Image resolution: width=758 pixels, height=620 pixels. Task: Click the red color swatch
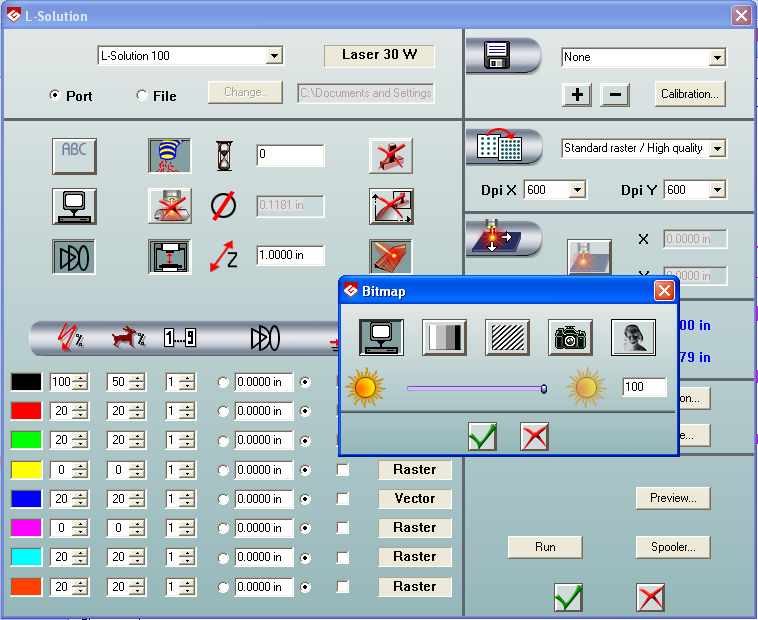coord(26,411)
